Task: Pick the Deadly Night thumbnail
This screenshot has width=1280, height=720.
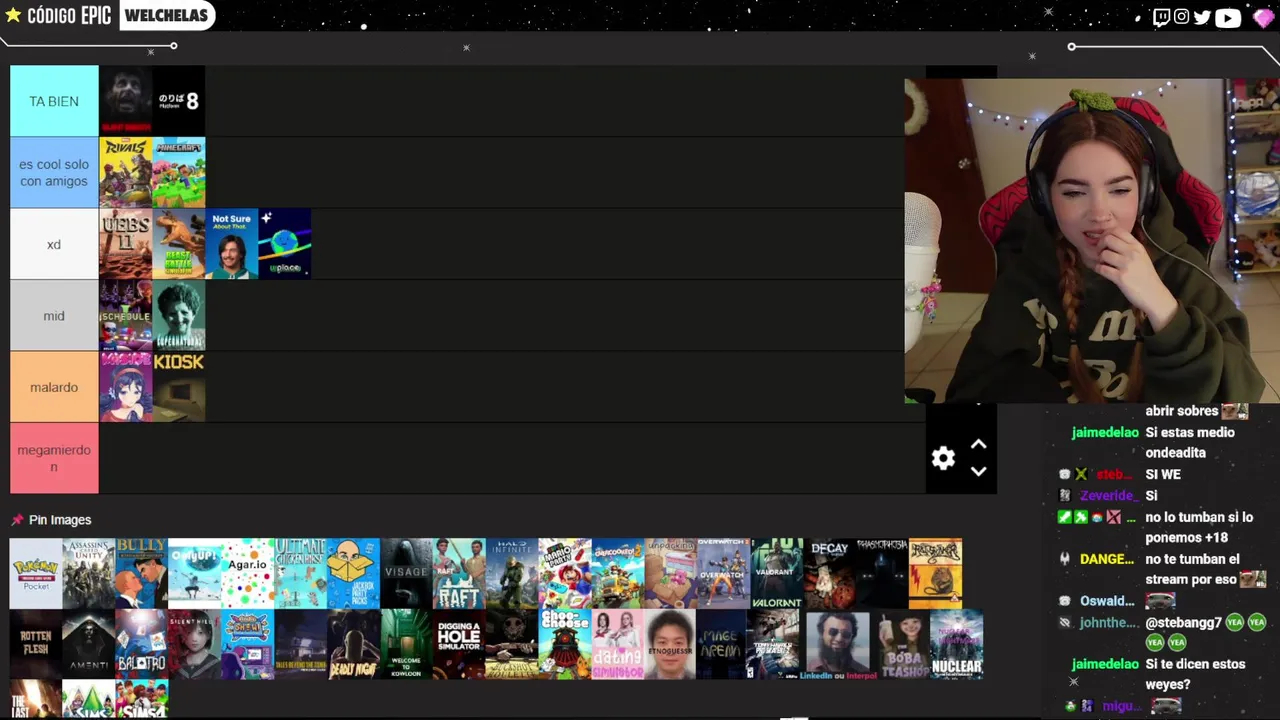Action: [x=354, y=645]
